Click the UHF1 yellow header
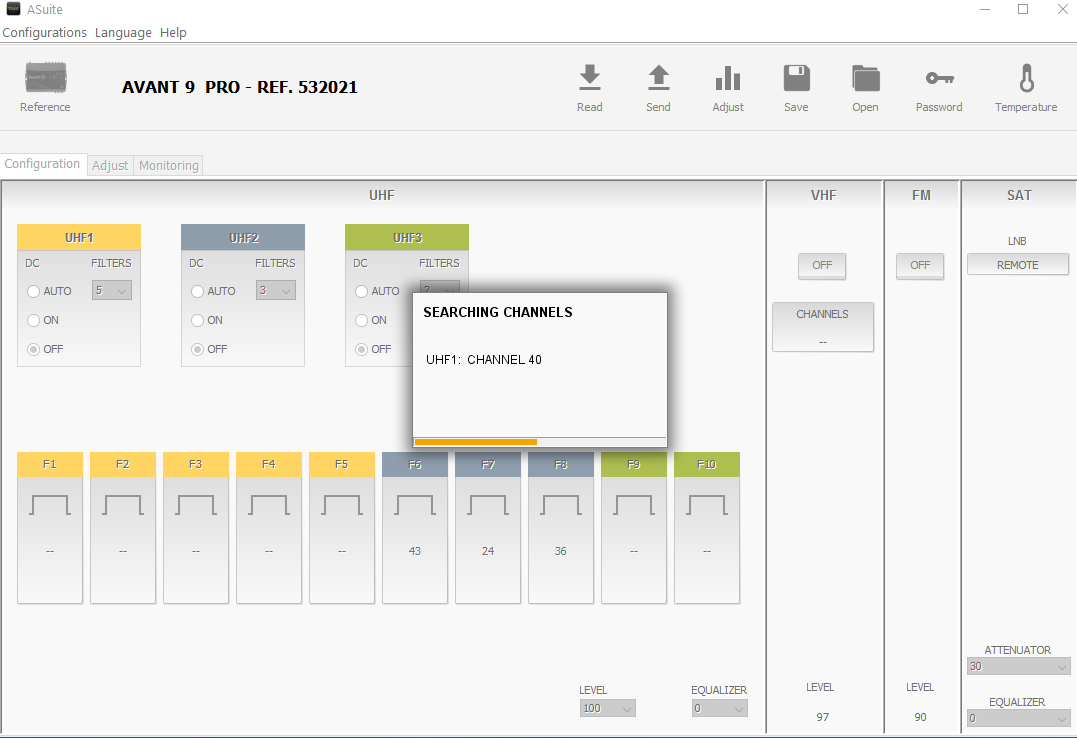The width and height of the screenshot is (1077, 738). click(x=79, y=237)
